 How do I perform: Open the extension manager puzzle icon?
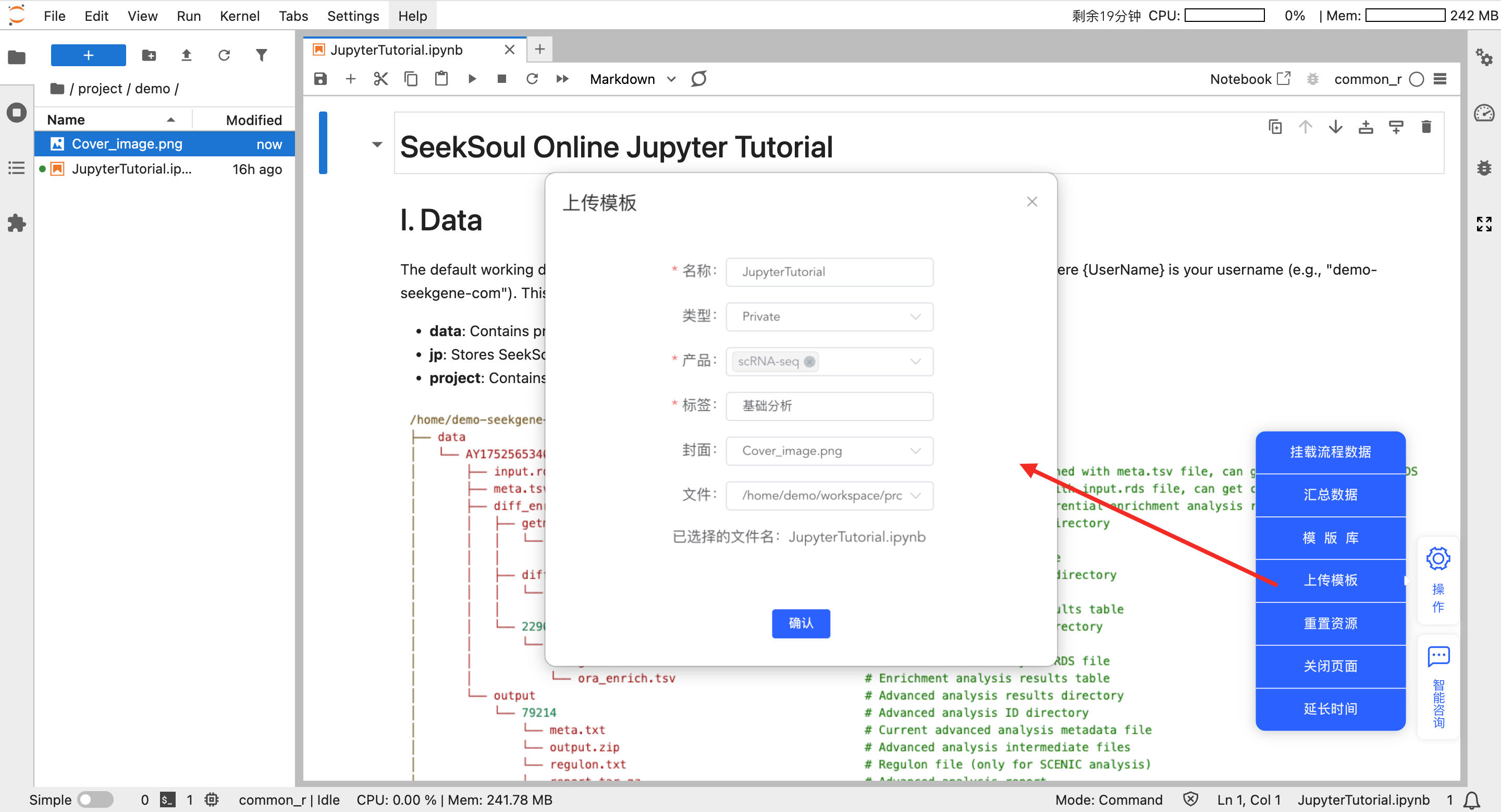coord(16,223)
